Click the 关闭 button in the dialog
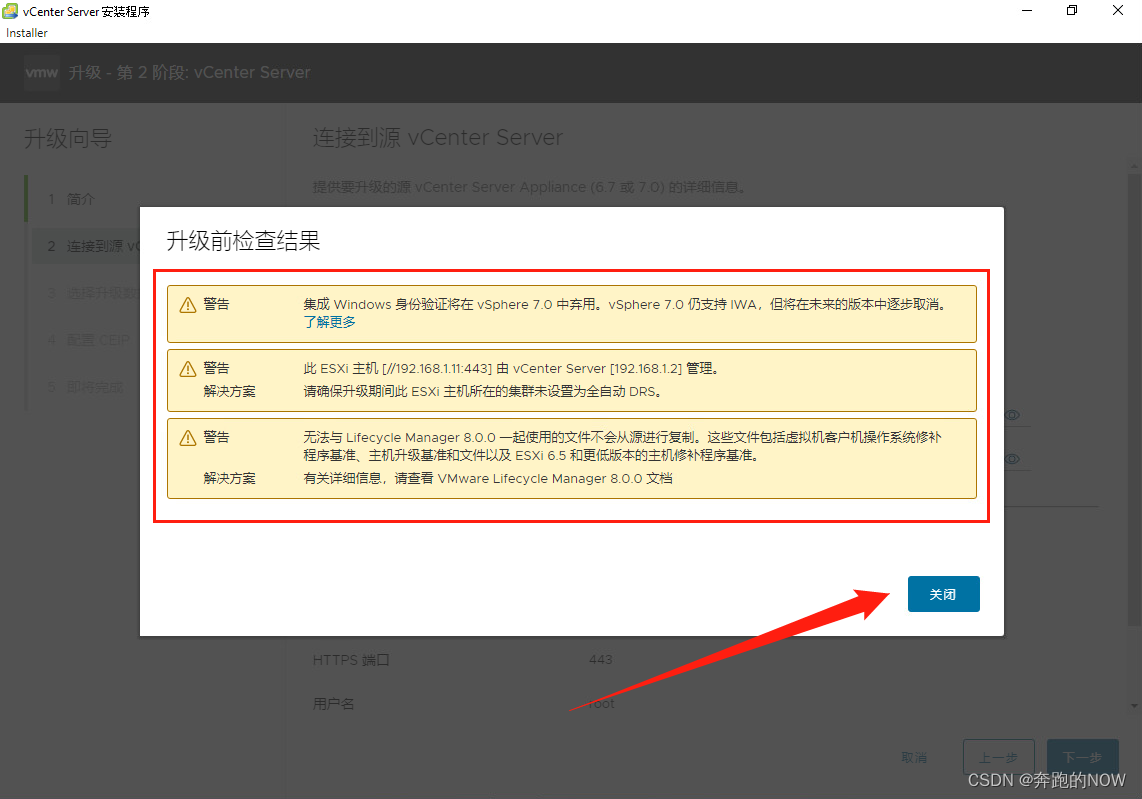The height and width of the screenshot is (799, 1142). point(943,594)
